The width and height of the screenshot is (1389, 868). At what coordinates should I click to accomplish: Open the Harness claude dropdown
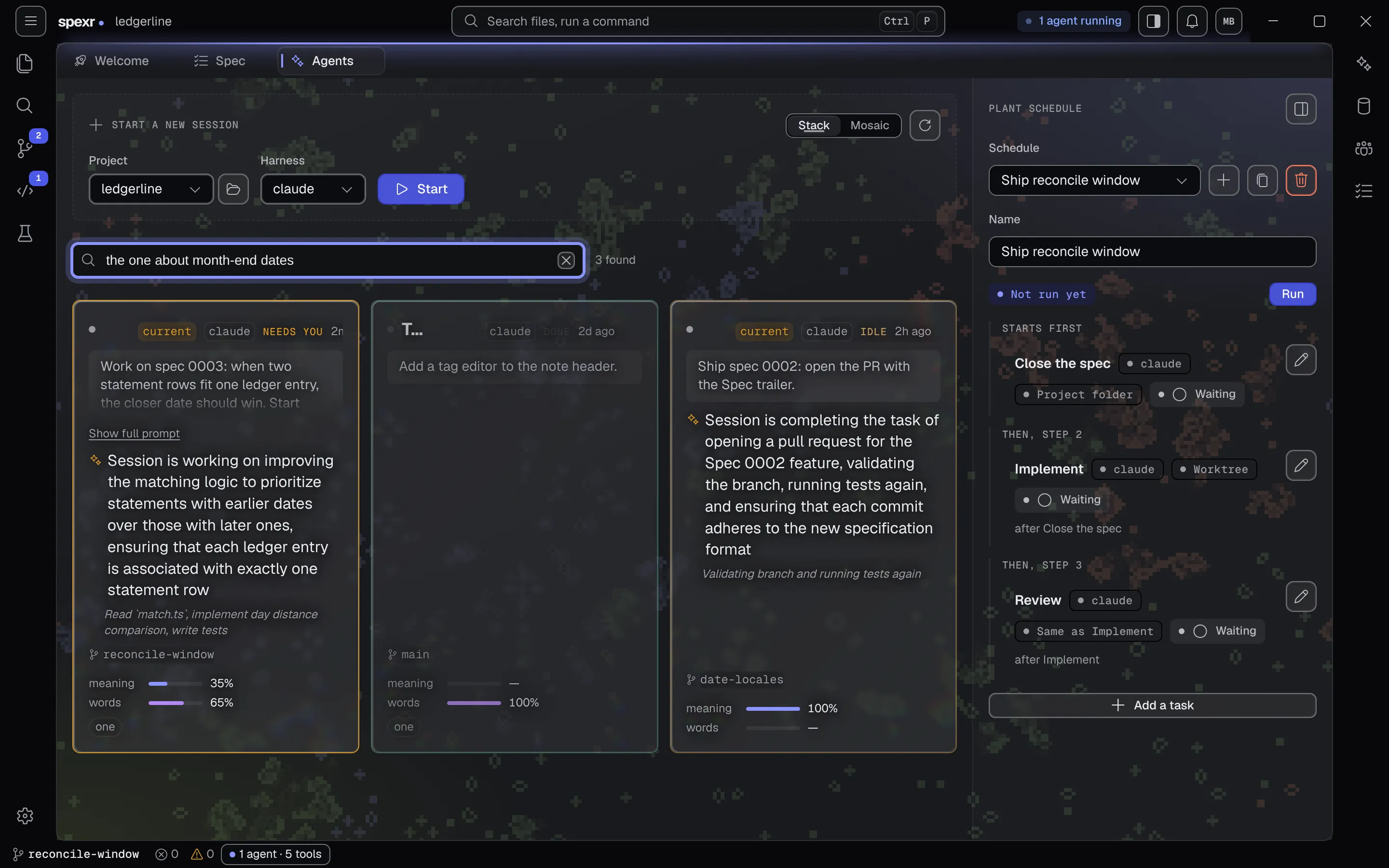(x=313, y=189)
